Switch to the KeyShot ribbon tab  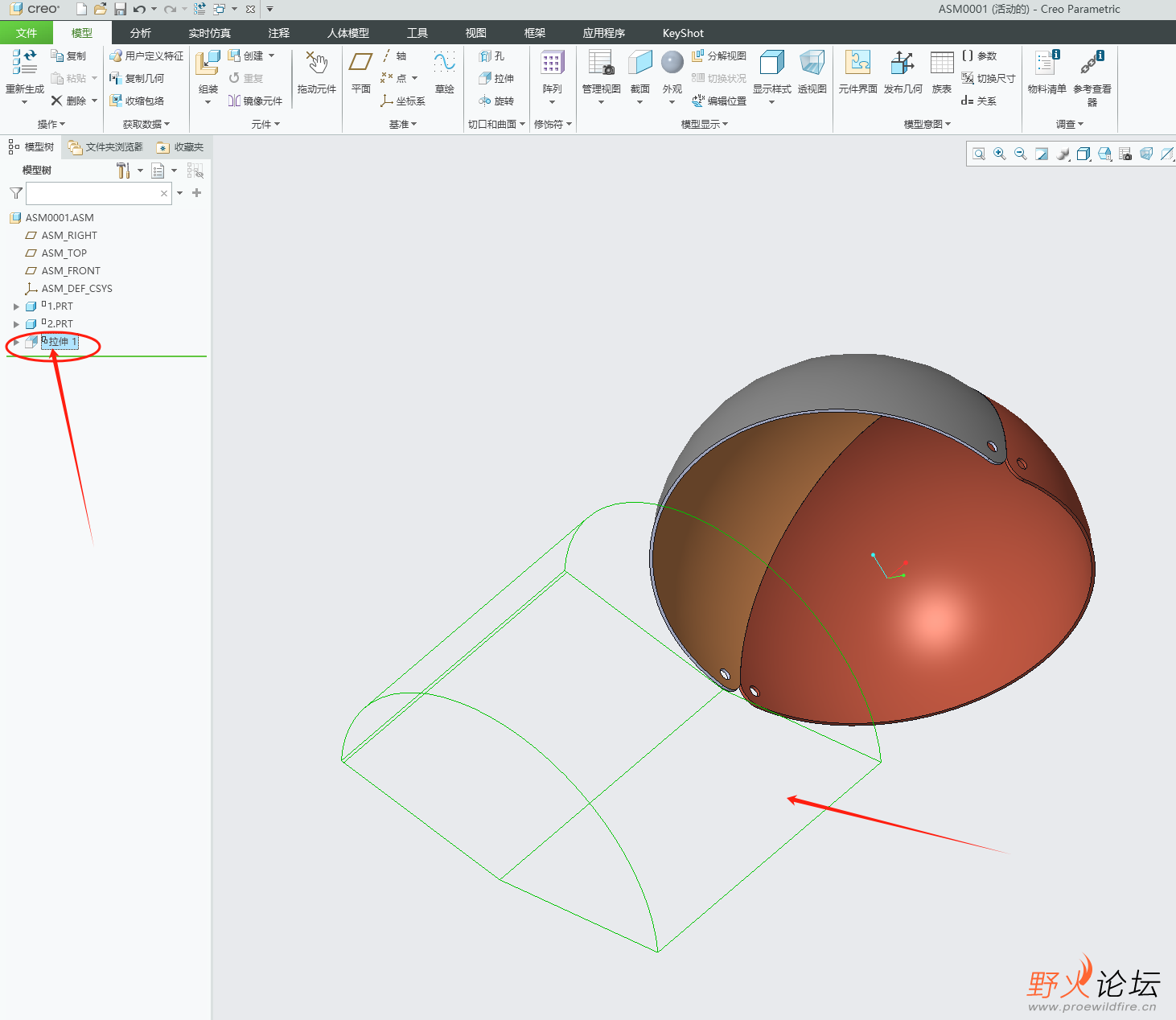pyautogui.click(x=683, y=33)
